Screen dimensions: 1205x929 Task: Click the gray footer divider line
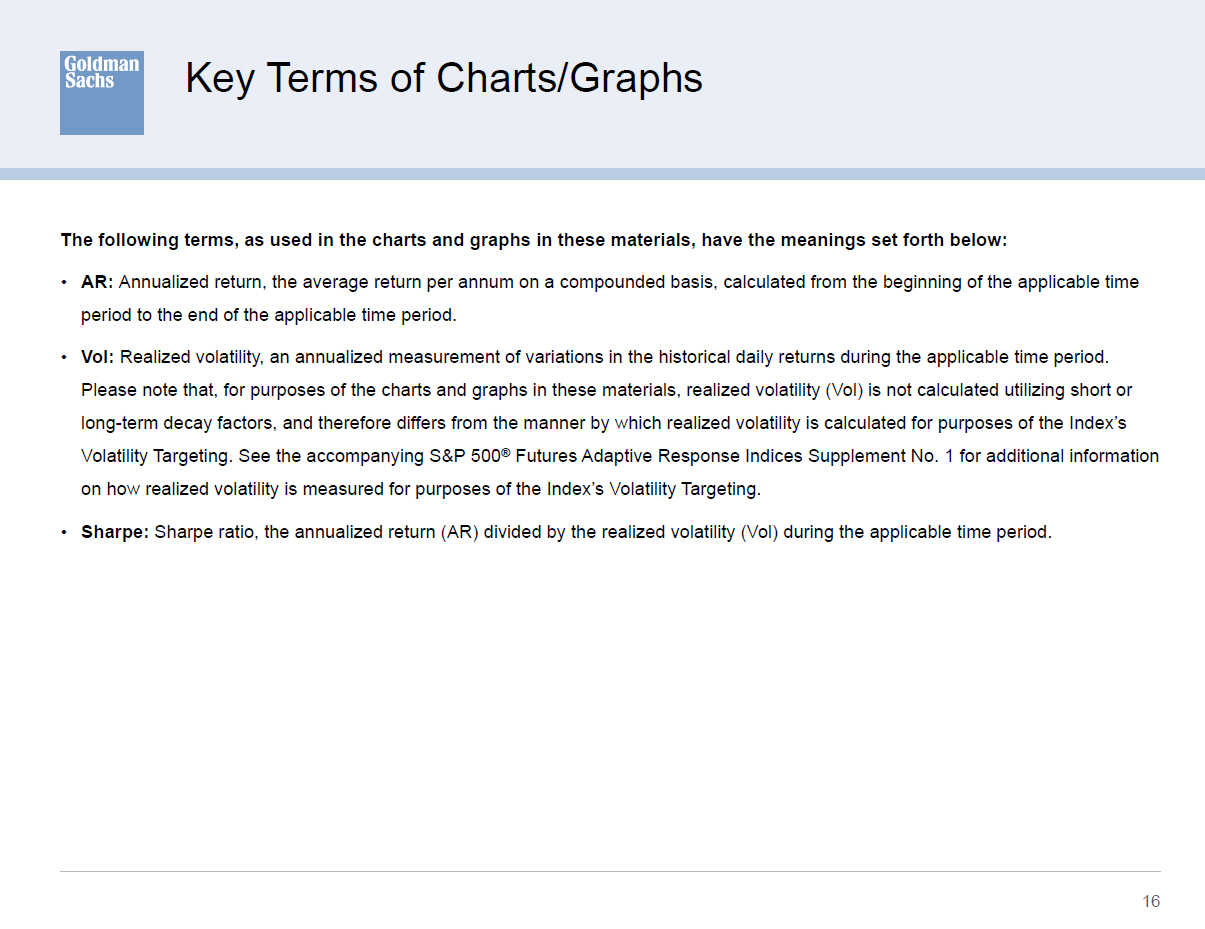click(x=610, y=871)
